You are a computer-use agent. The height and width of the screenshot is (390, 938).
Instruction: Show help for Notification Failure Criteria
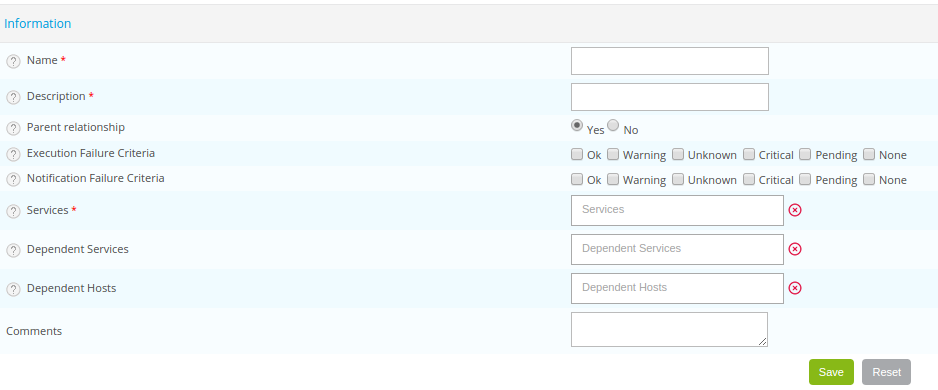coord(13,179)
